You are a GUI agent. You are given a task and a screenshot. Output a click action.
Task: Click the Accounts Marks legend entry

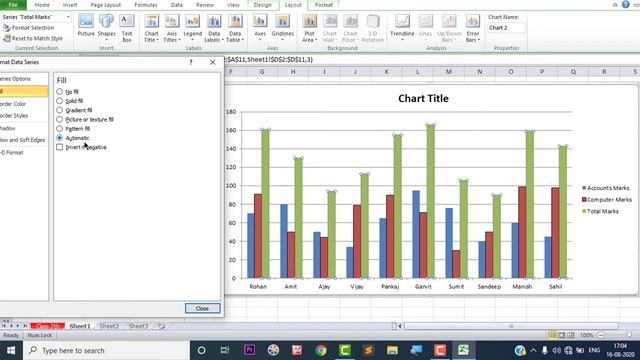606,188
